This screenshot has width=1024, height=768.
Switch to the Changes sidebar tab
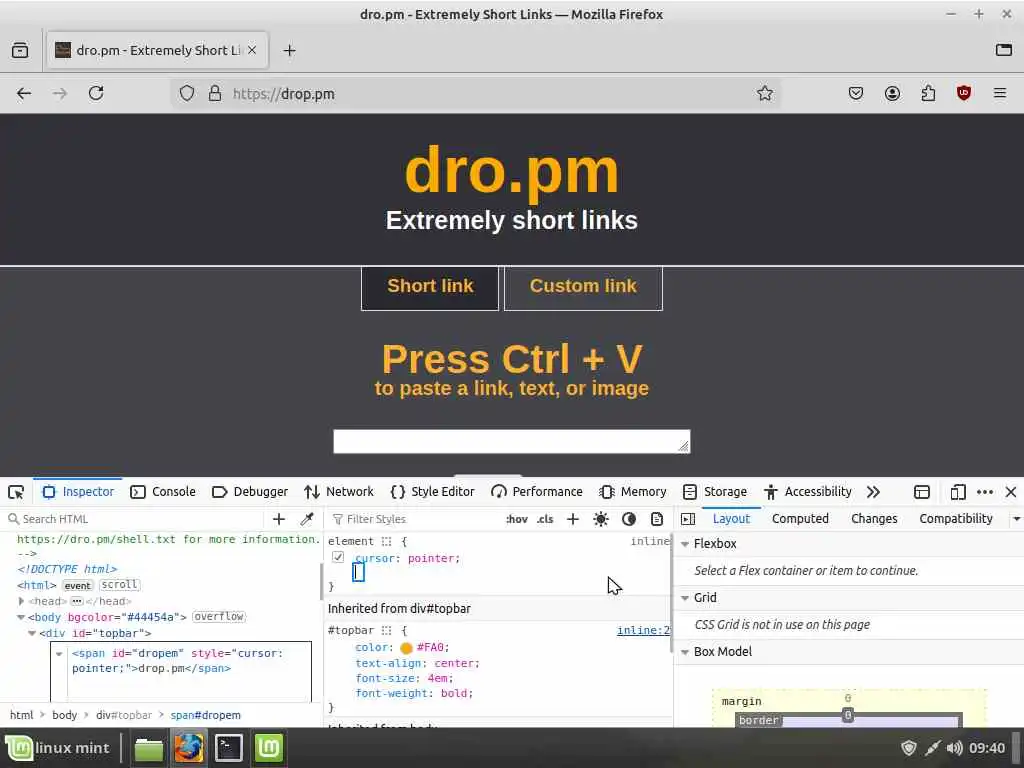pos(874,519)
